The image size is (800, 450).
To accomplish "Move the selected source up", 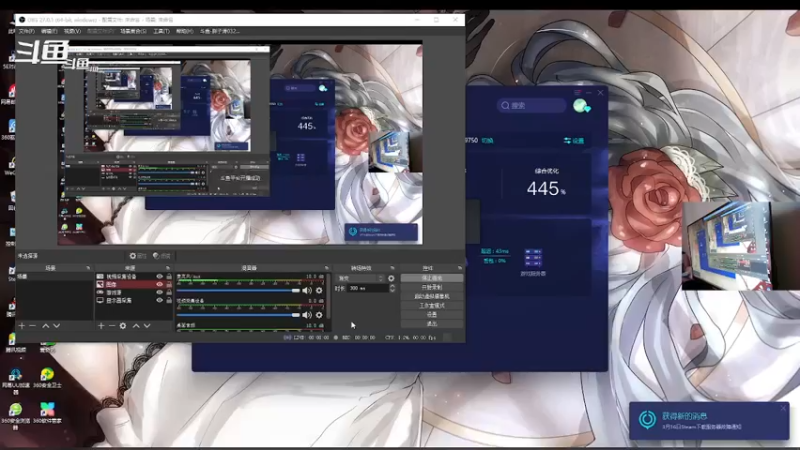I will [136, 326].
